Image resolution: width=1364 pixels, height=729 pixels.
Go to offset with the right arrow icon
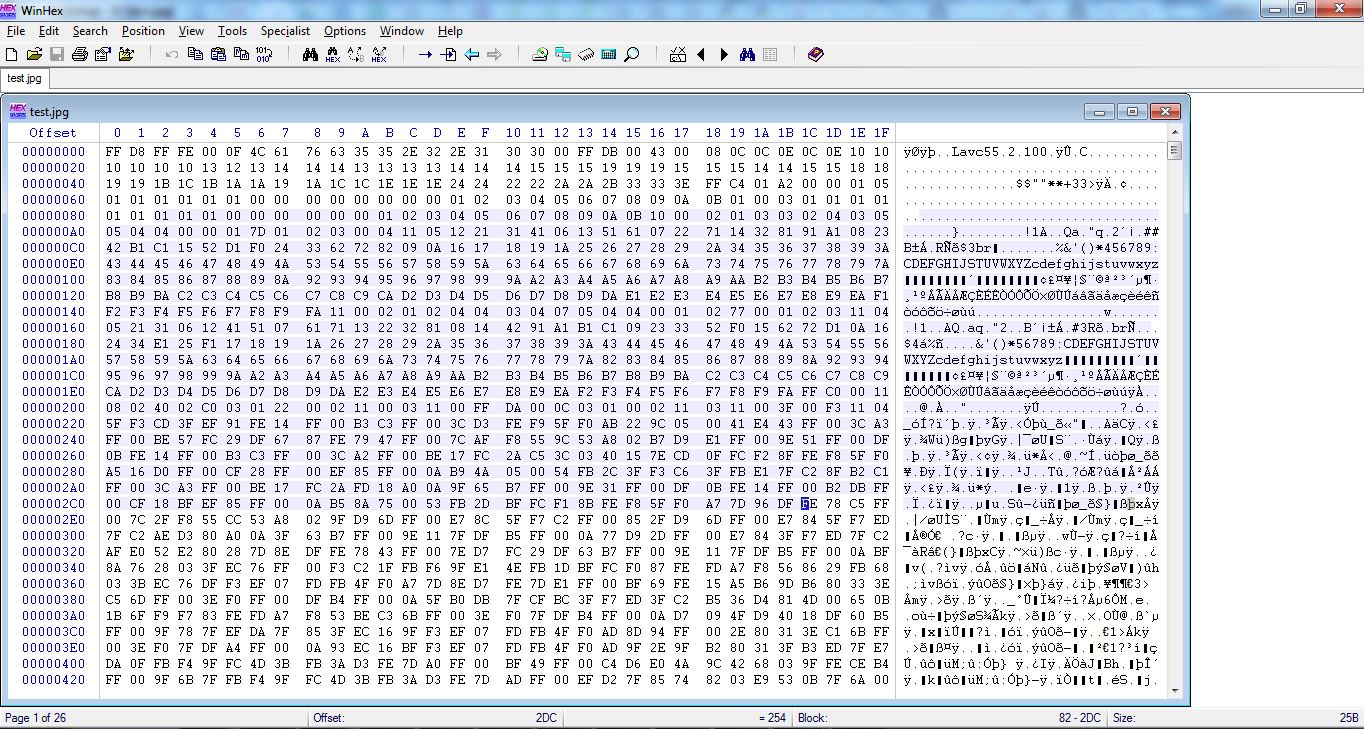[x=425, y=54]
